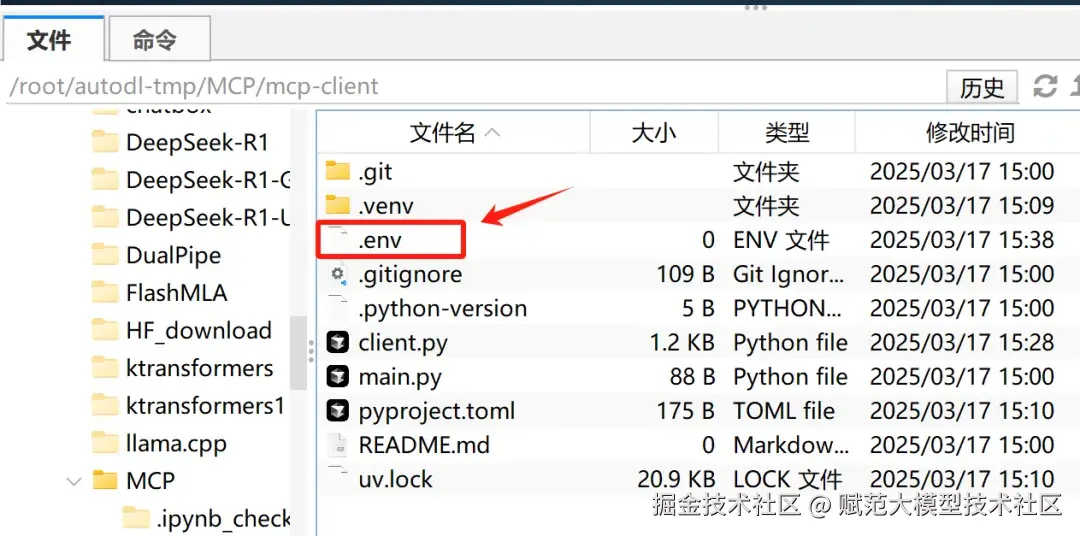Click the .venv folder icon
The width and height of the screenshot is (1080, 536).
(338, 206)
